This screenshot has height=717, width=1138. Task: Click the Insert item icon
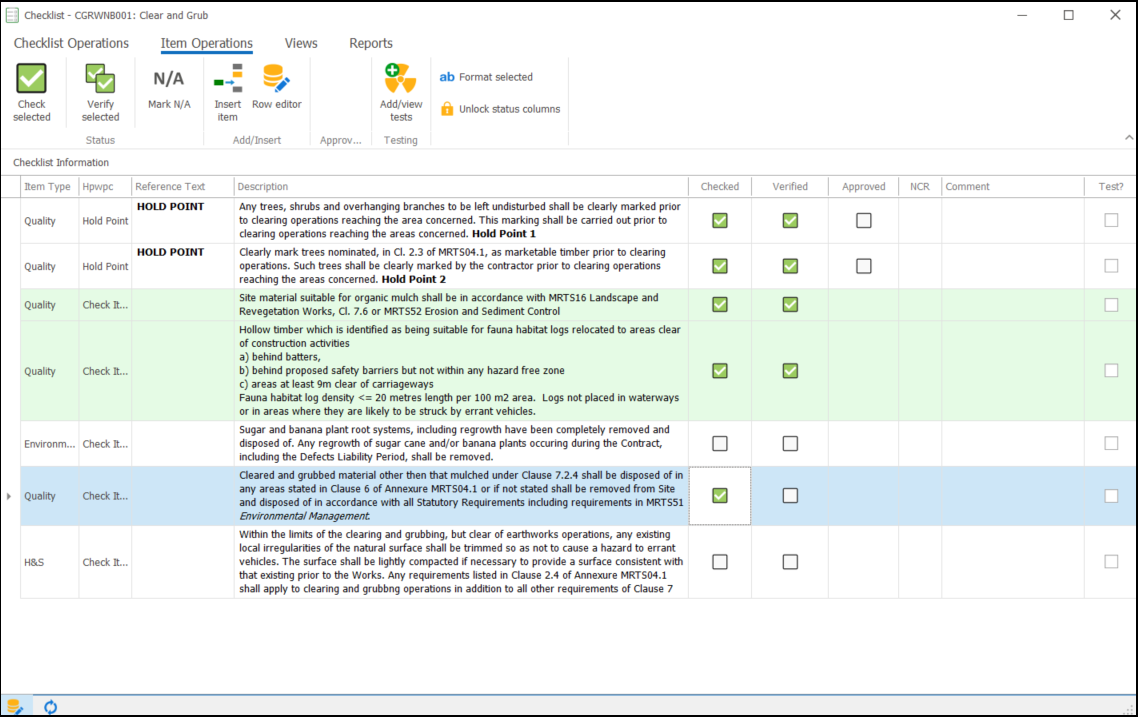227,90
